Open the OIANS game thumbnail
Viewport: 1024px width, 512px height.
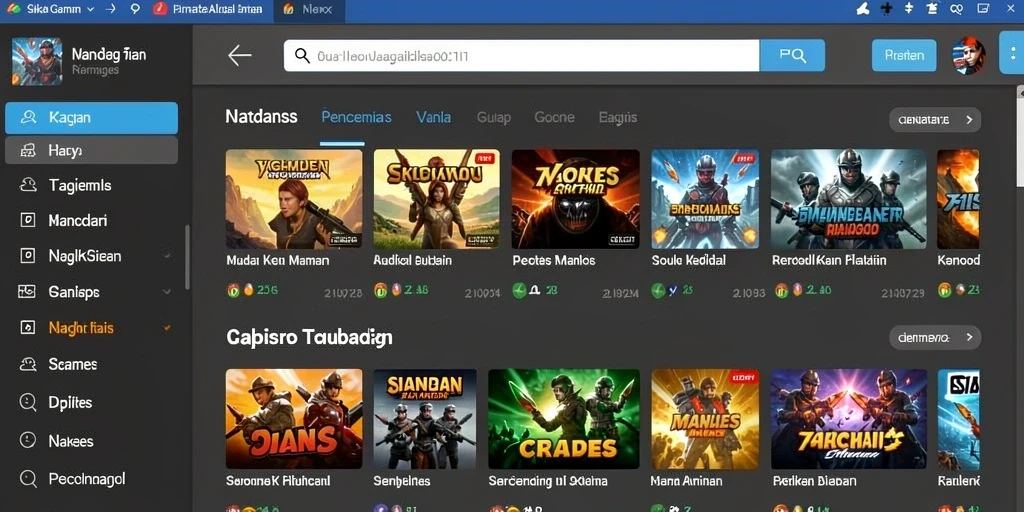click(x=294, y=419)
